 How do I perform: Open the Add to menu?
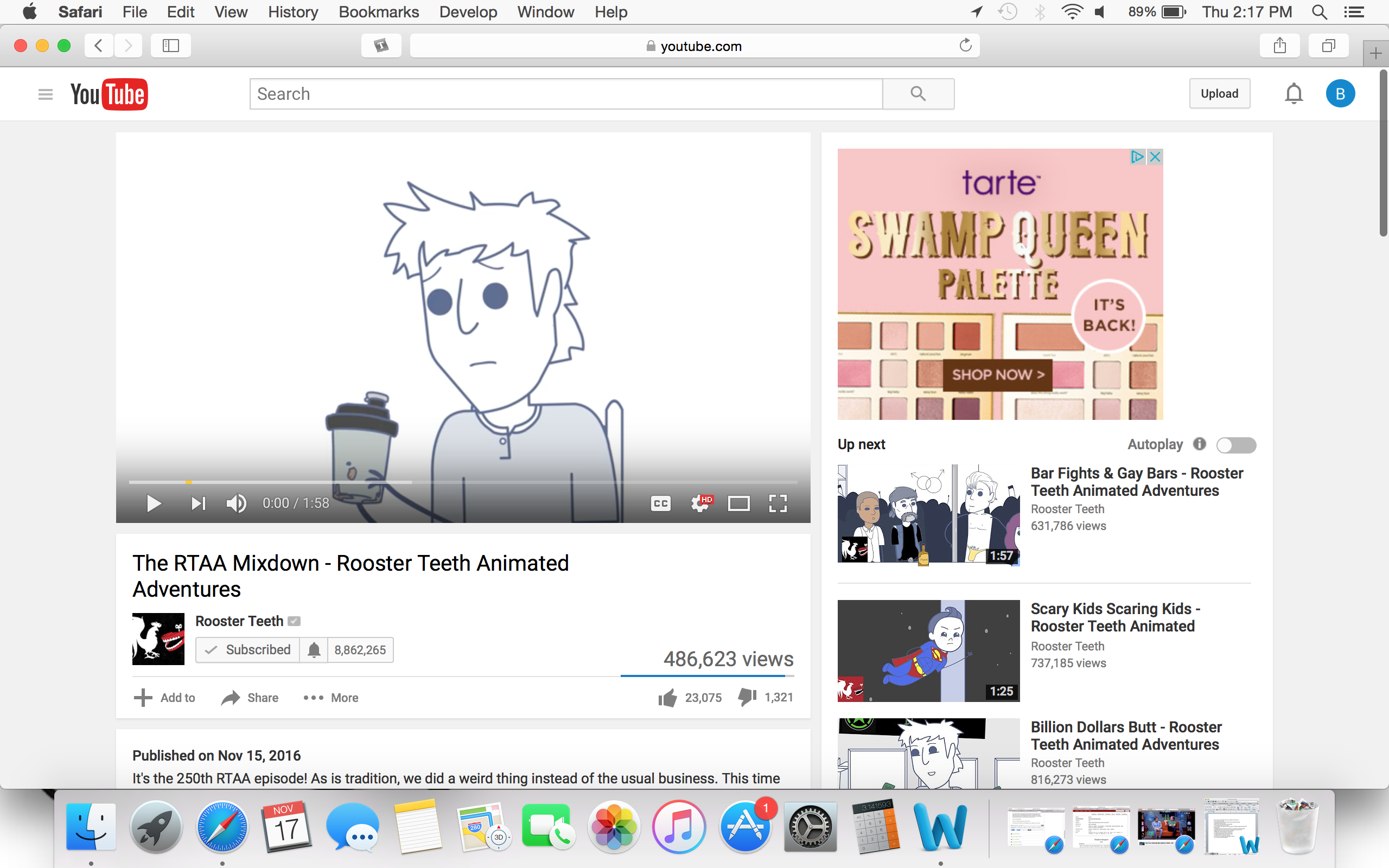(x=165, y=698)
